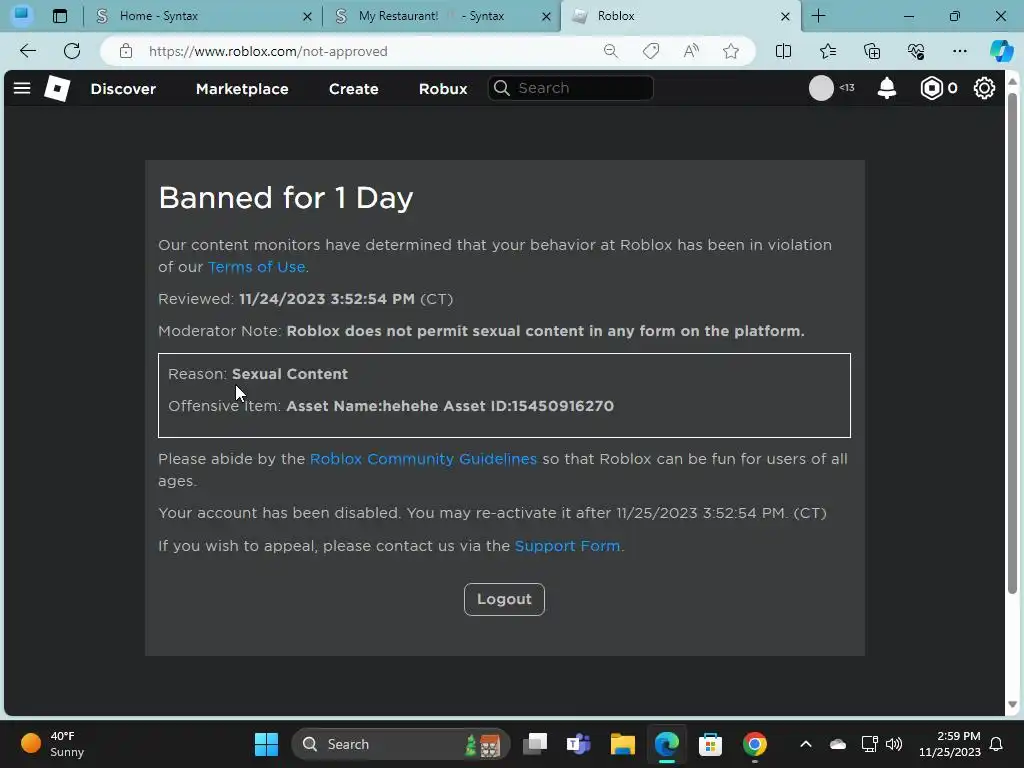Open the shopping price tag icon
Viewport: 1024px width, 768px height.
click(650, 51)
